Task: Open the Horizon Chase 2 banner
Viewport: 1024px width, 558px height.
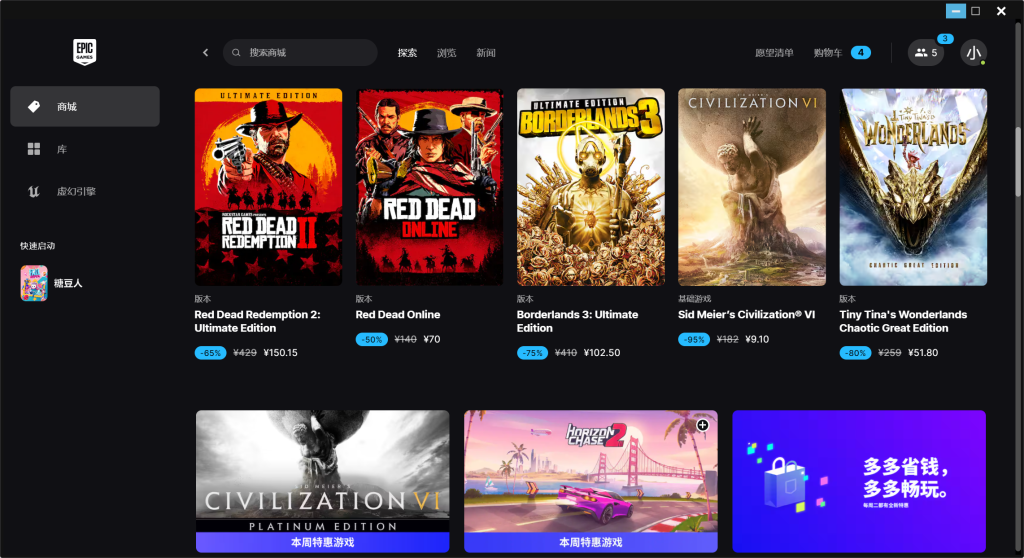Action: 591,481
